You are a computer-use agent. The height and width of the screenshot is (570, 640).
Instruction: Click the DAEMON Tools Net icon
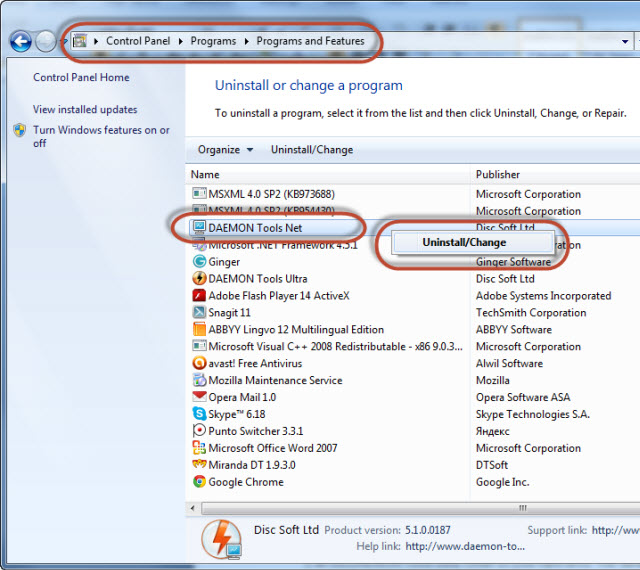(199, 227)
